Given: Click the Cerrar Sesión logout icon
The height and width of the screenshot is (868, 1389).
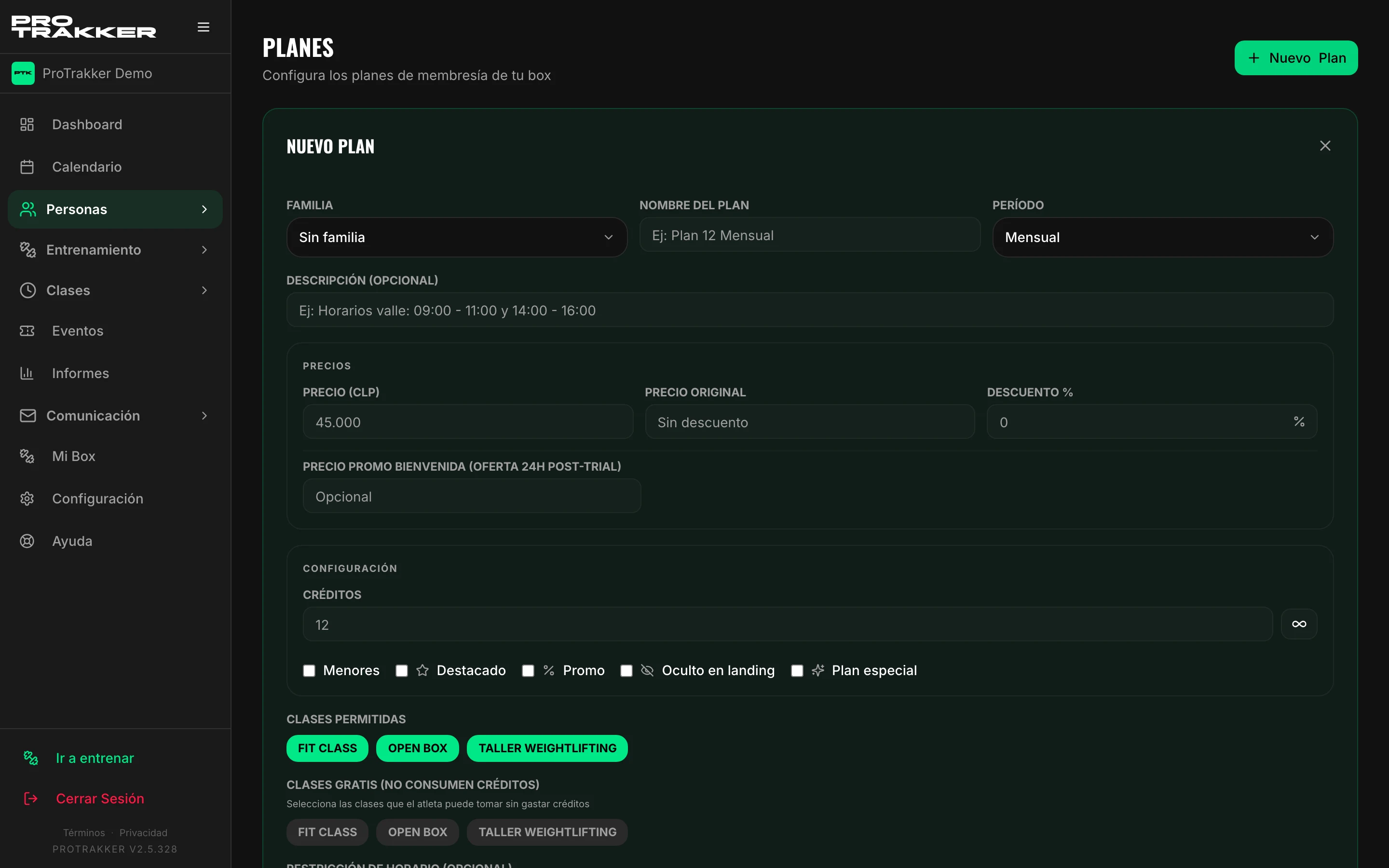Looking at the screenshot, I should (30, 799).
